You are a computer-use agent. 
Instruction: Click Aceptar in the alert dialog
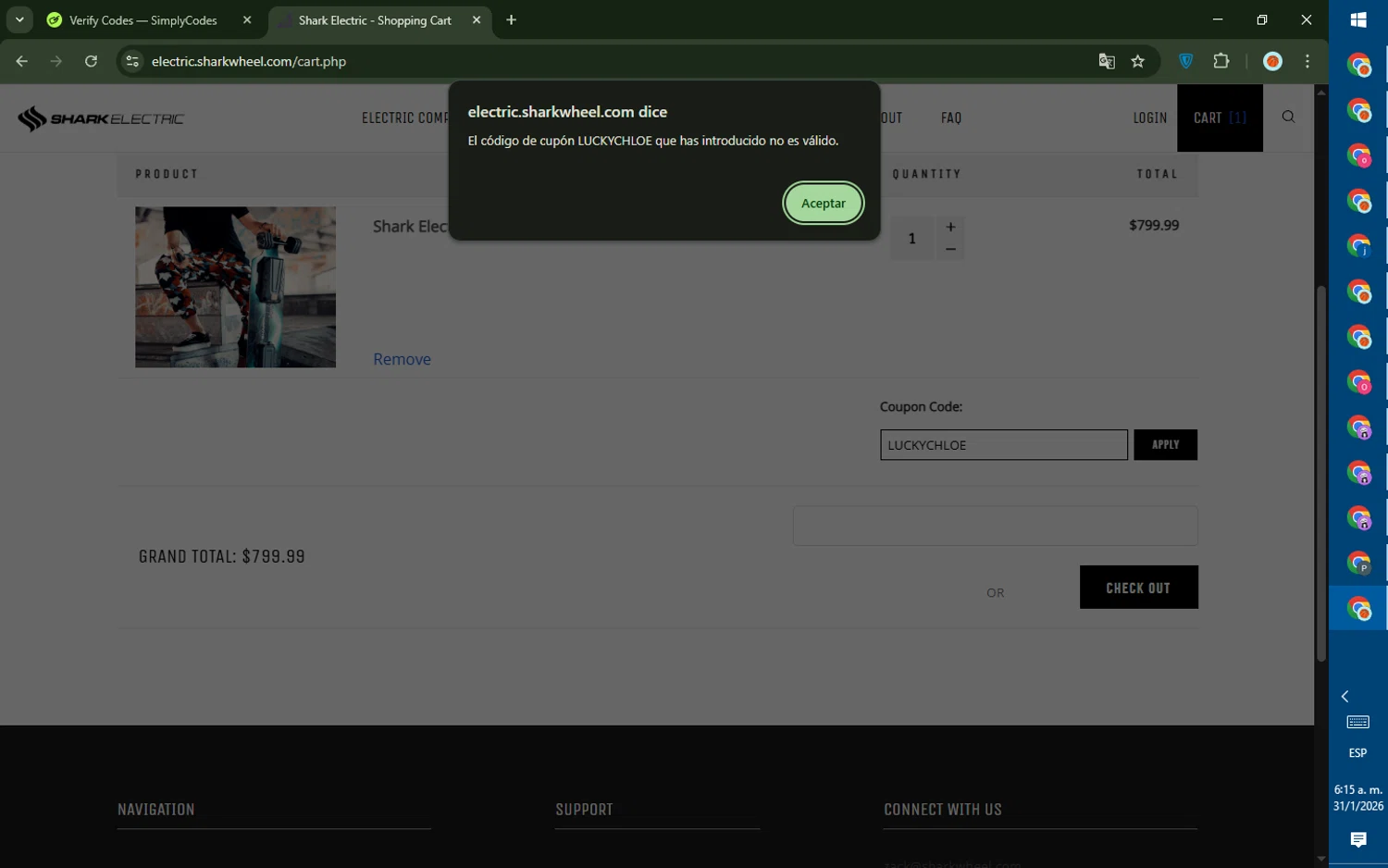(x=823, y=204)
